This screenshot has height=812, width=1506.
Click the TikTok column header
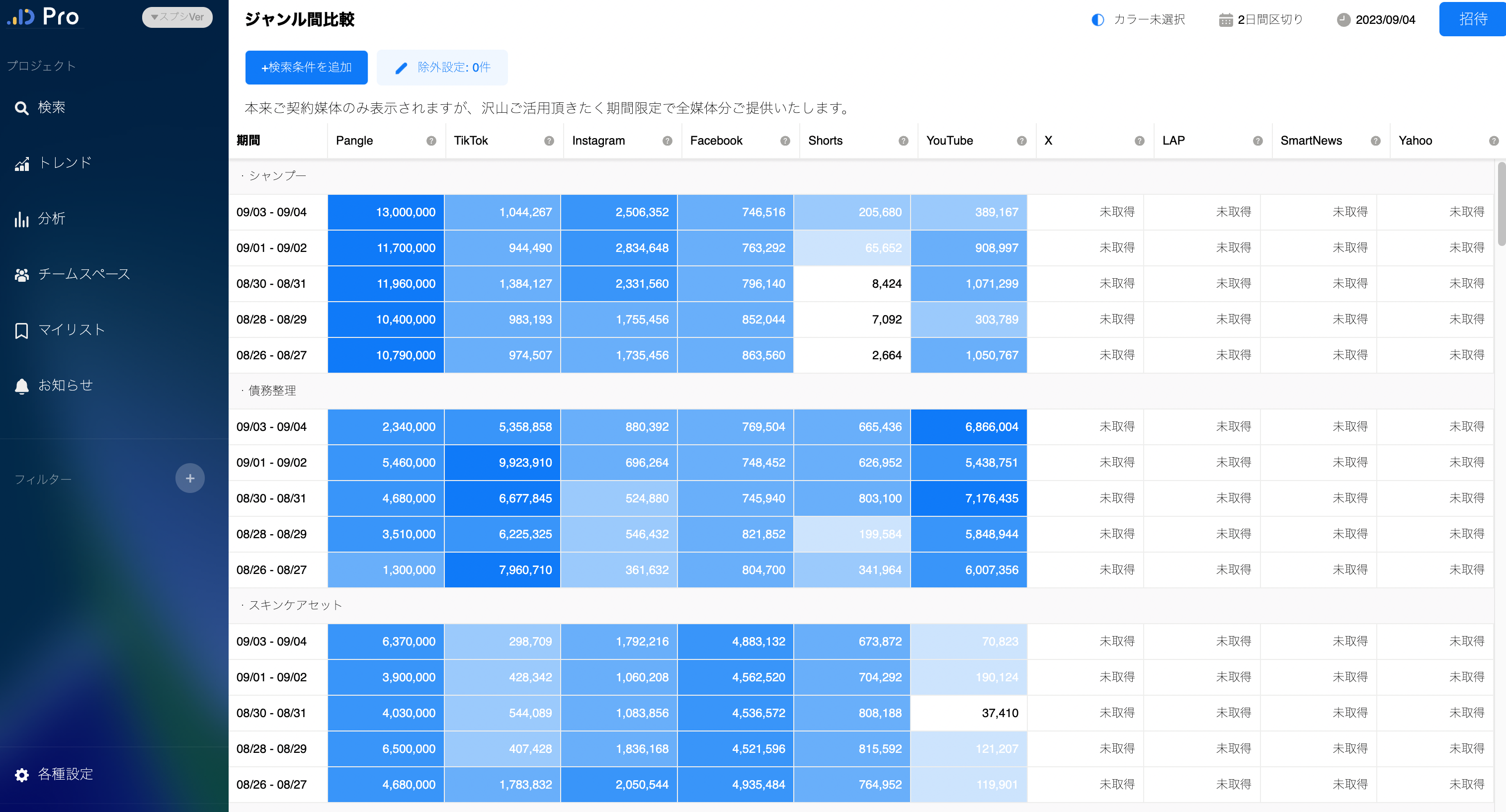click(471, 141)
